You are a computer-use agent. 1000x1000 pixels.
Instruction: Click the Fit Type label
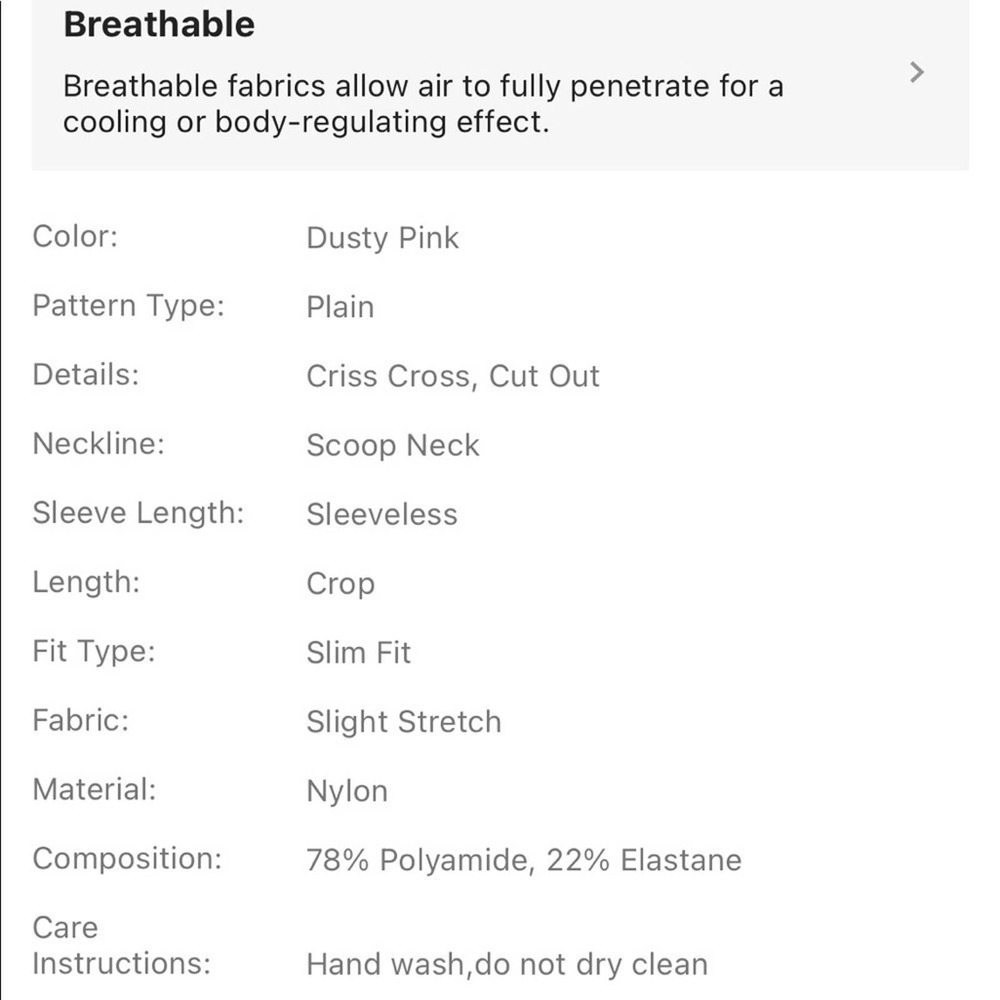point(94,651)
